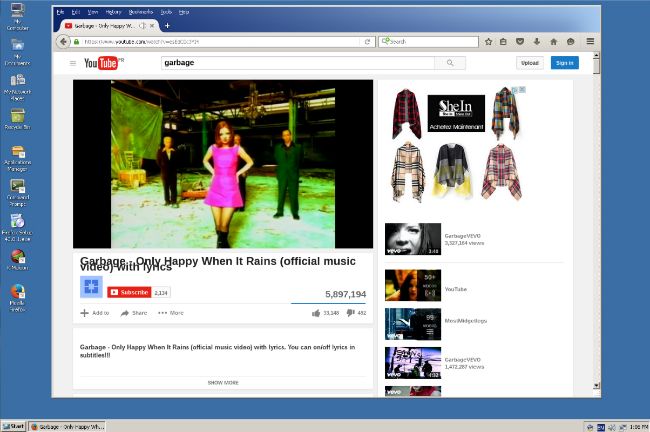
Task: Open Firefox downloads arrow icon
Action: (537, 42)
